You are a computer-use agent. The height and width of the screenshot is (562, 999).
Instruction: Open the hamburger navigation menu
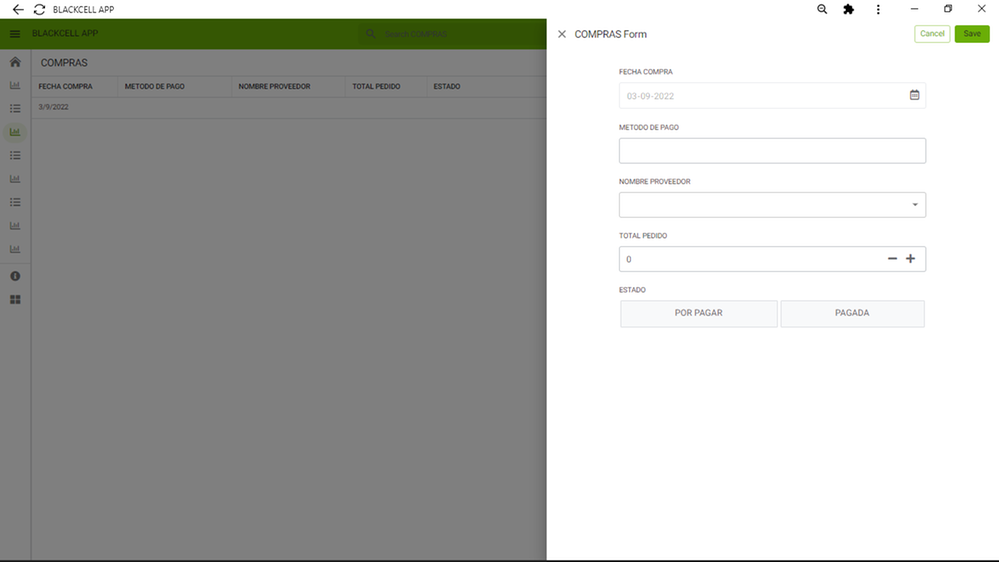[x=15, y=34]
